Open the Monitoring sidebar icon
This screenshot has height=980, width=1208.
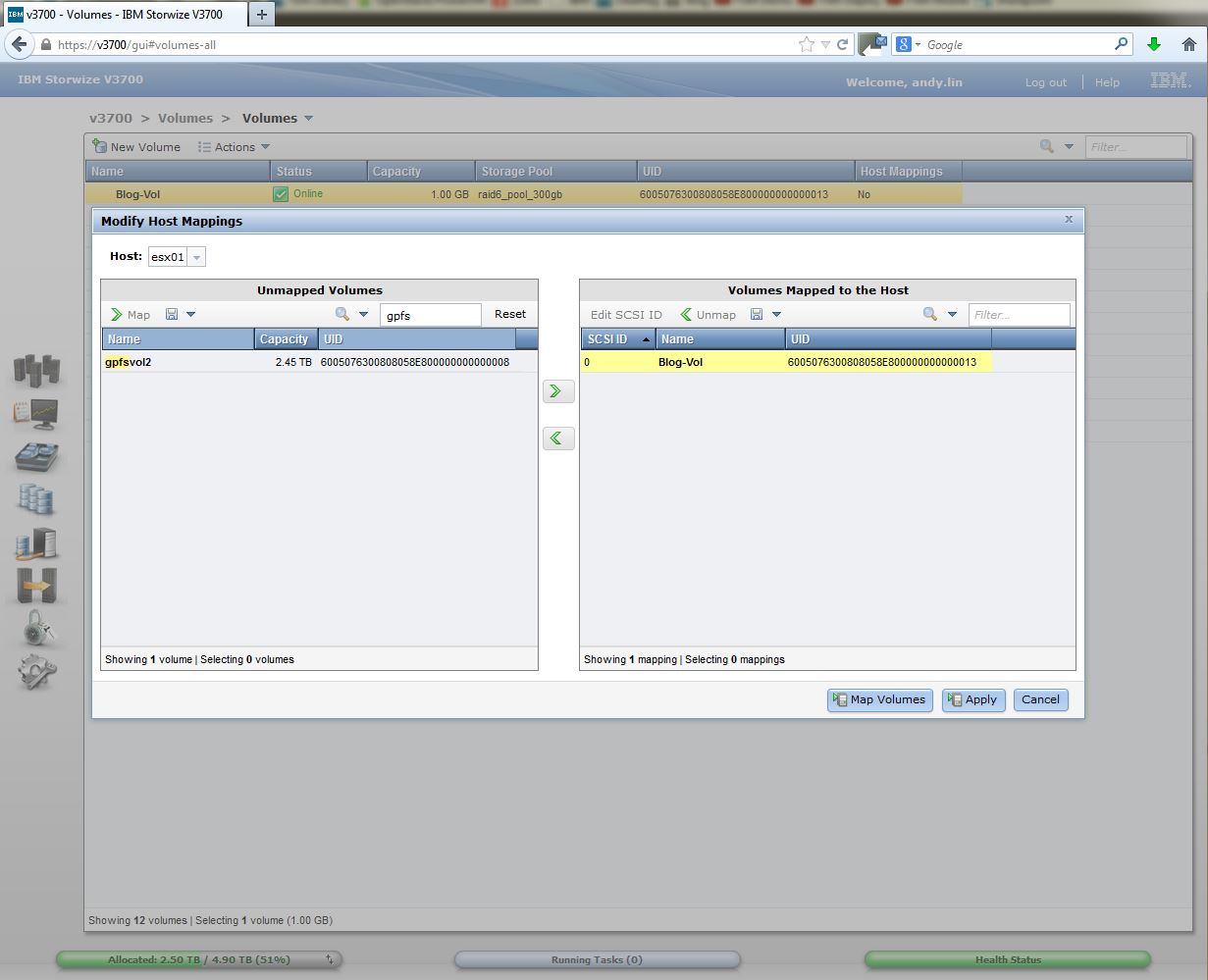[36, 413]
